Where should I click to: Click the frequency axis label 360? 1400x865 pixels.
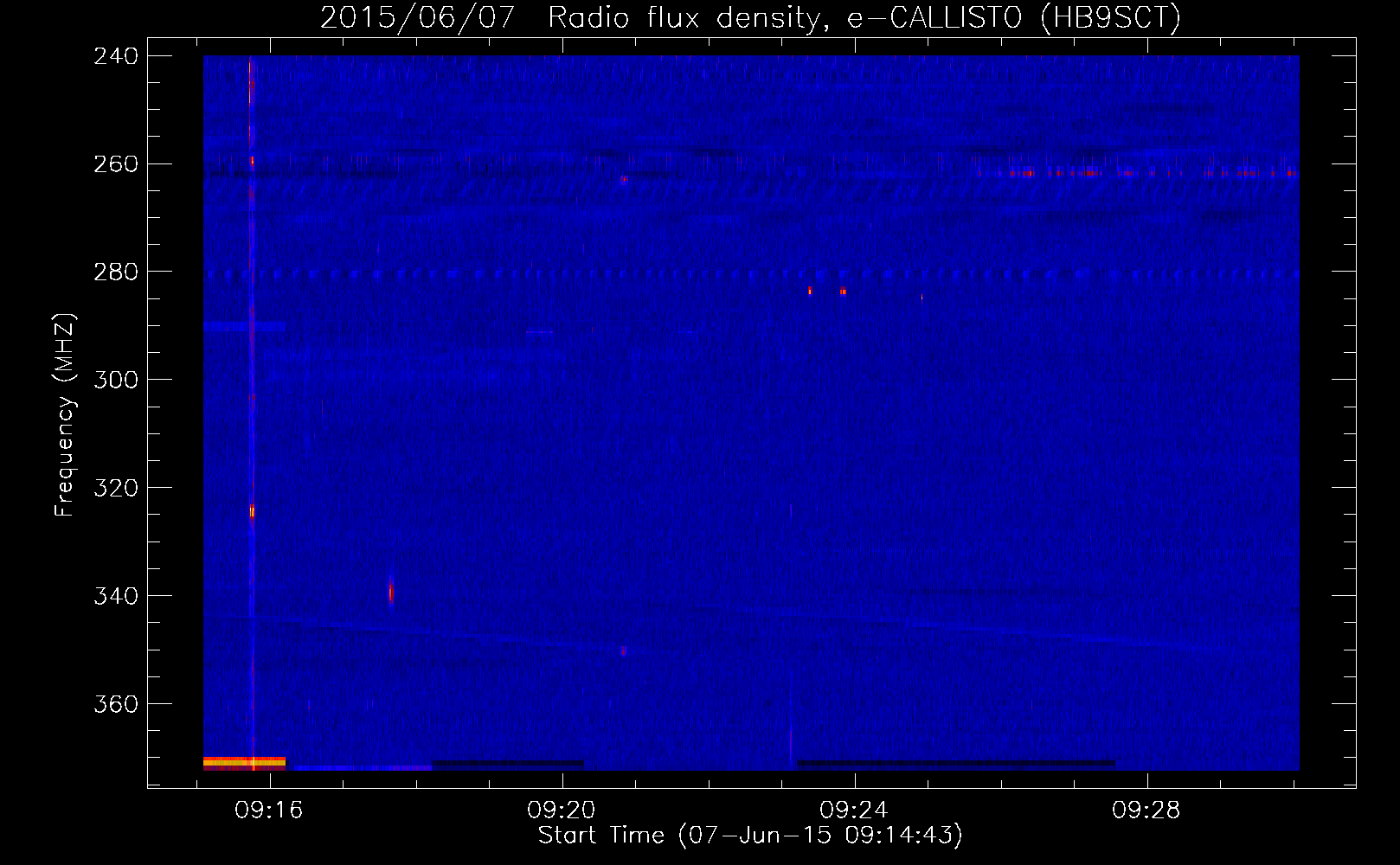(x=116, y=705)
